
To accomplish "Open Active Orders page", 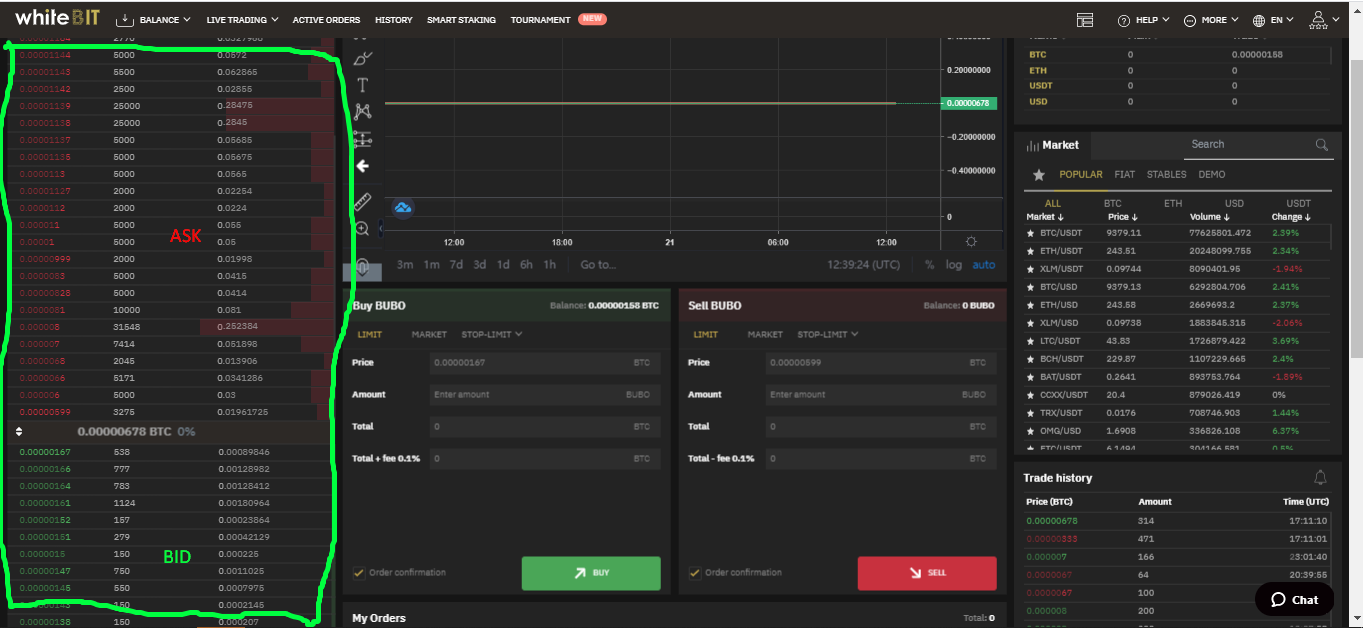I will pos(326,20).
